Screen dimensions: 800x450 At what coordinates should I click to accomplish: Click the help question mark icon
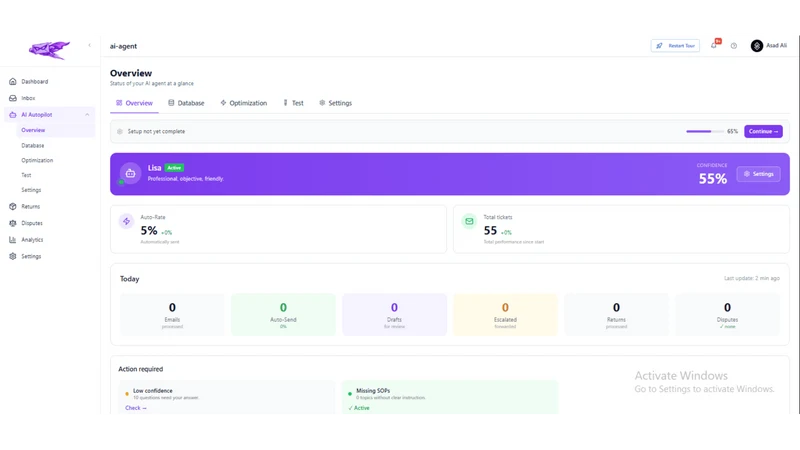pyautogui.click(x=734, y=46)
